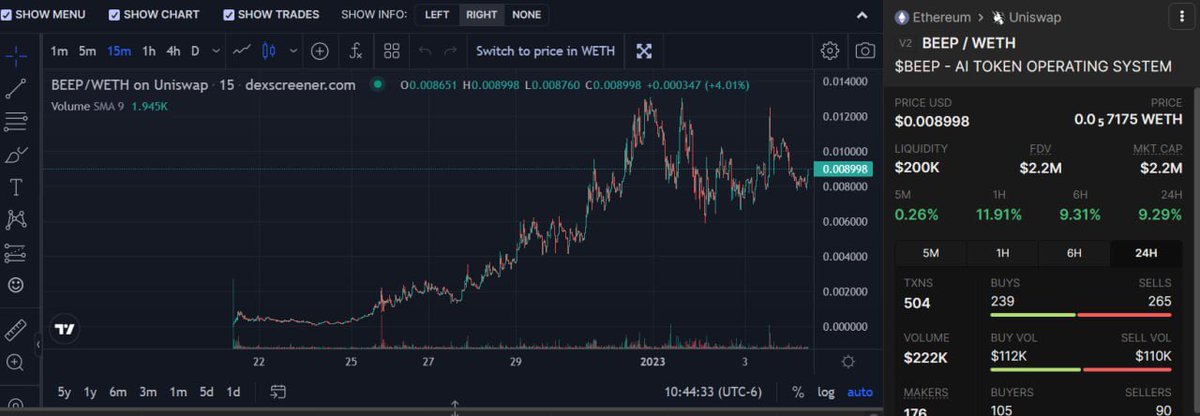
Task: Open the Ethereum chain link
Action: [933, 17]
